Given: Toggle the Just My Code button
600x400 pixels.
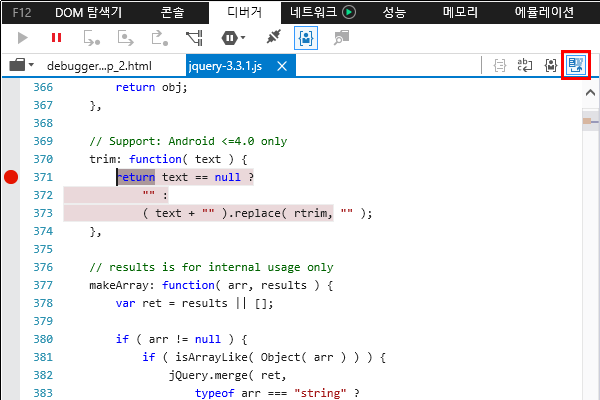Looking at the screenshot, I should tap(306, 38).
